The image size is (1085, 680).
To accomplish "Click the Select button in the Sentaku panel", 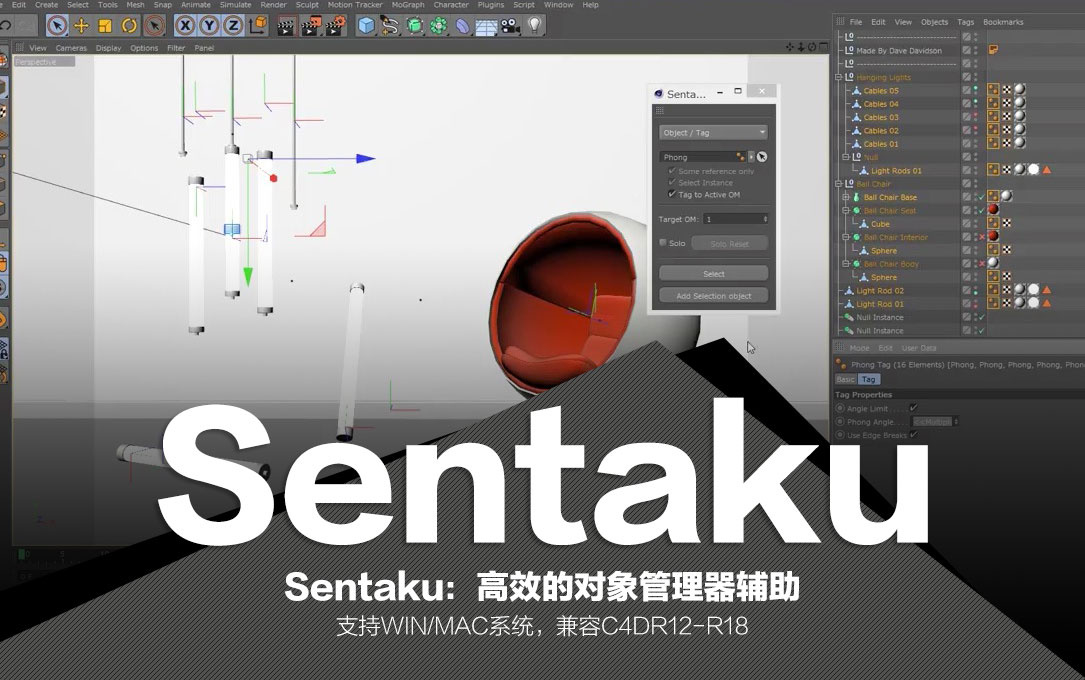I will pyautogui.click(x=713, y=272).
